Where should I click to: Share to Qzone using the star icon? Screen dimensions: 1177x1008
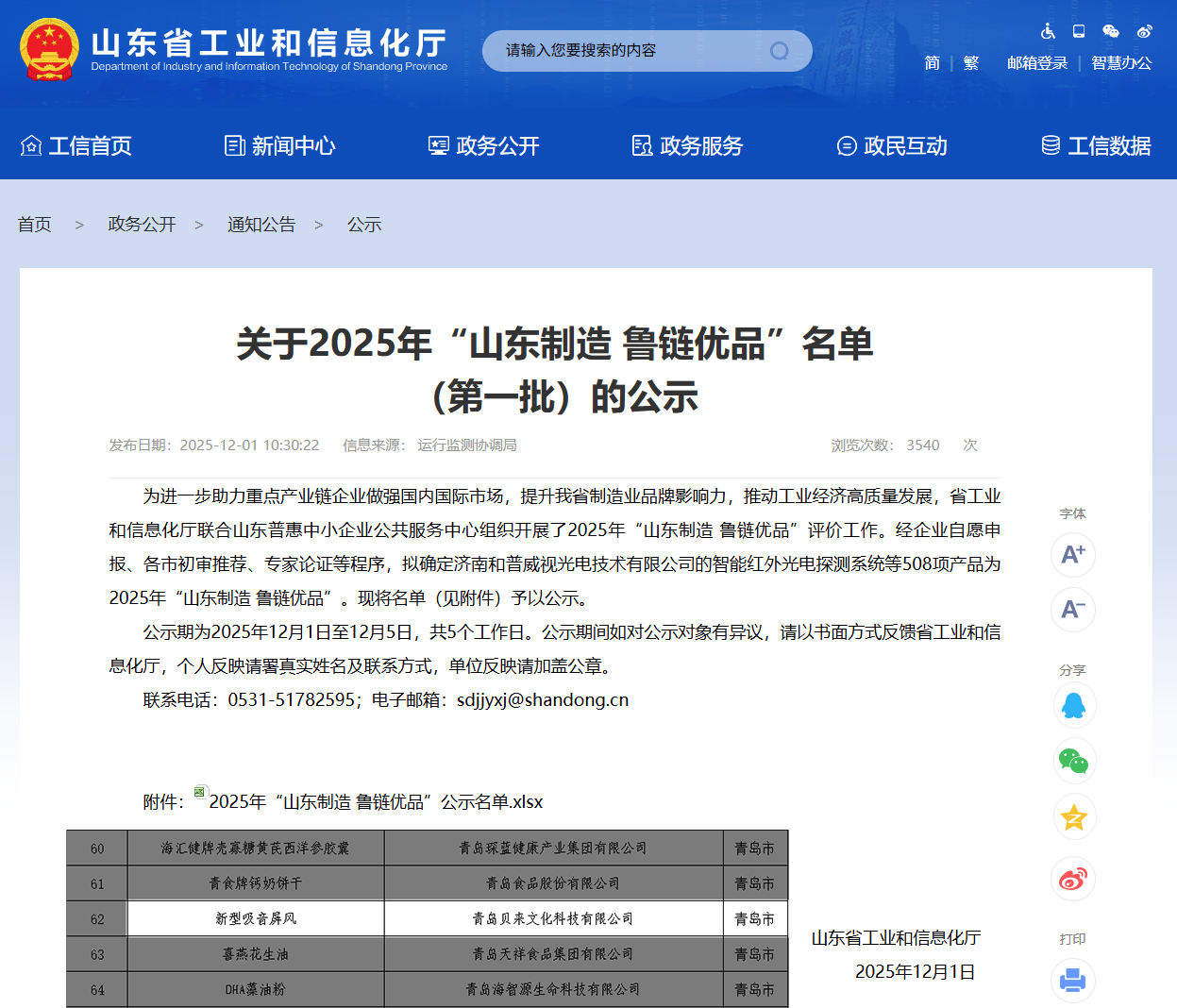pos(1073,817)
